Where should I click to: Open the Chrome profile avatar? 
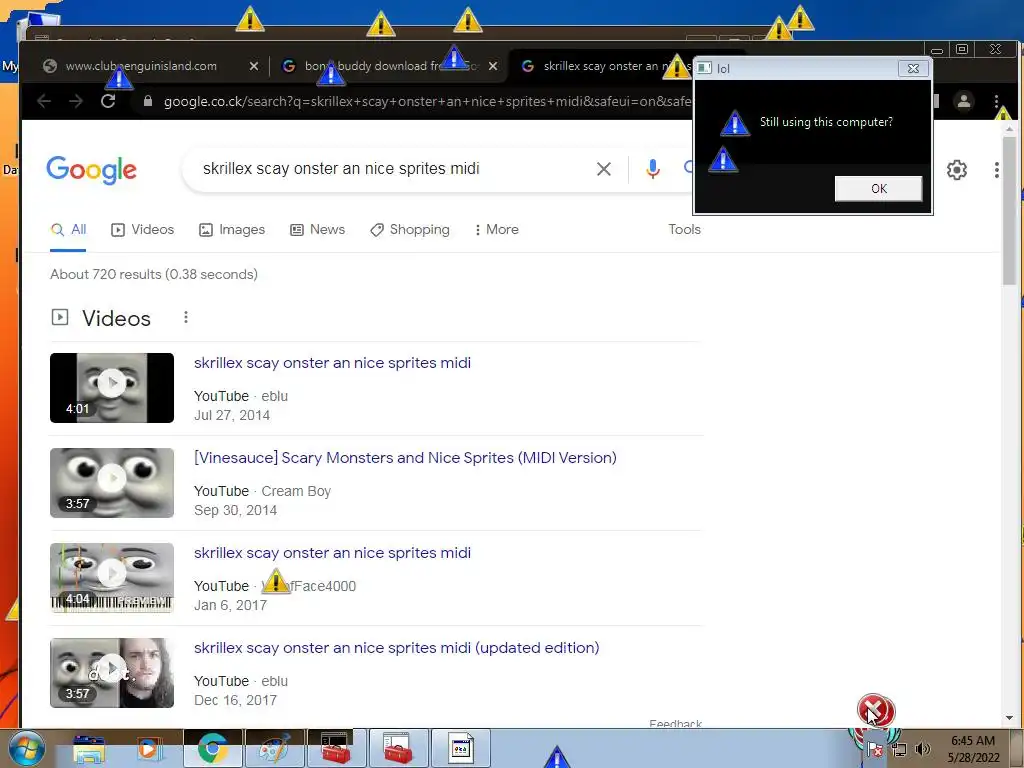964,101
